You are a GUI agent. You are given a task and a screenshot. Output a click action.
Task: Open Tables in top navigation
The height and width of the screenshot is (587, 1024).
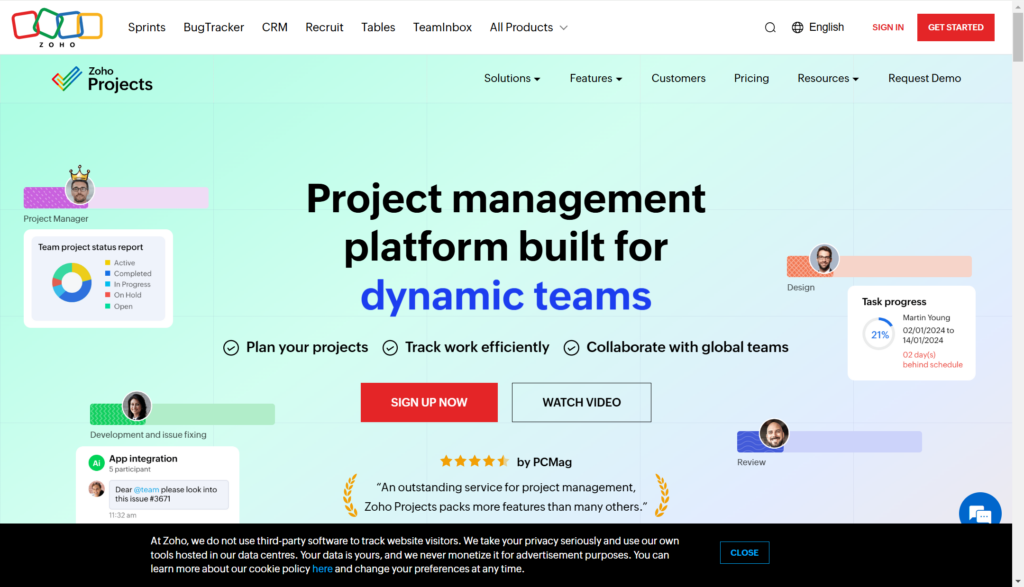tap(378, 27)
